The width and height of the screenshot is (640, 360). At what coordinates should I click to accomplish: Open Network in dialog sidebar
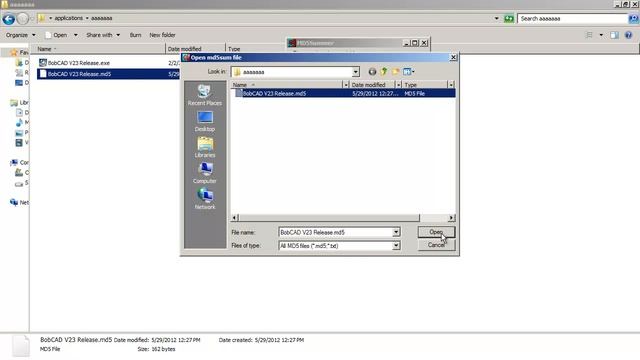pos(204,199)
